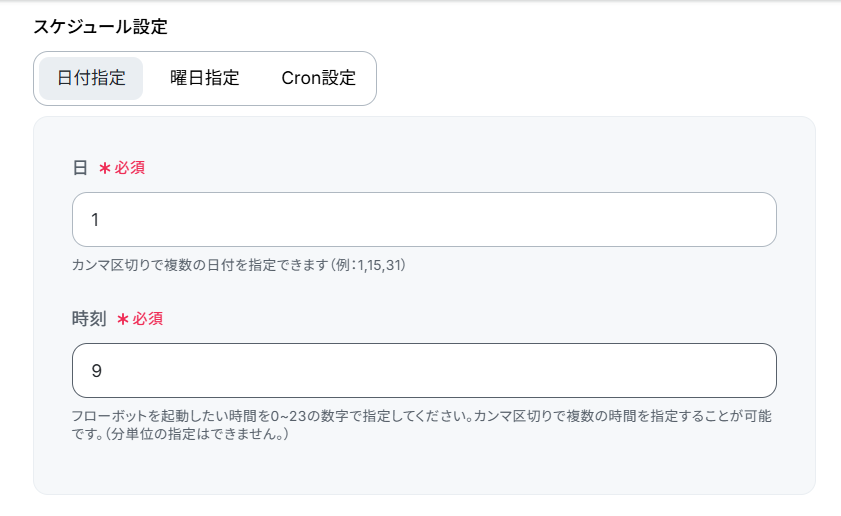Image resolution: width=841 pixels, height=516 pixels.
Task: Focus the 時刻 input field
Action: [424, 371]
